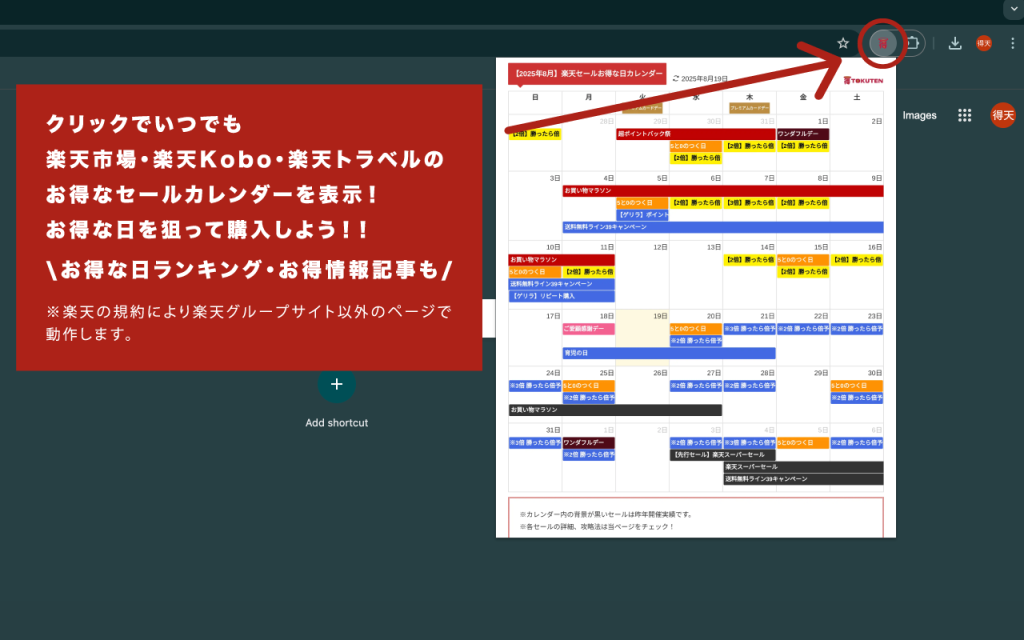Click the bookmark star icon in the toolbar
The image size is (1024, 640).
tap(843, 43)
